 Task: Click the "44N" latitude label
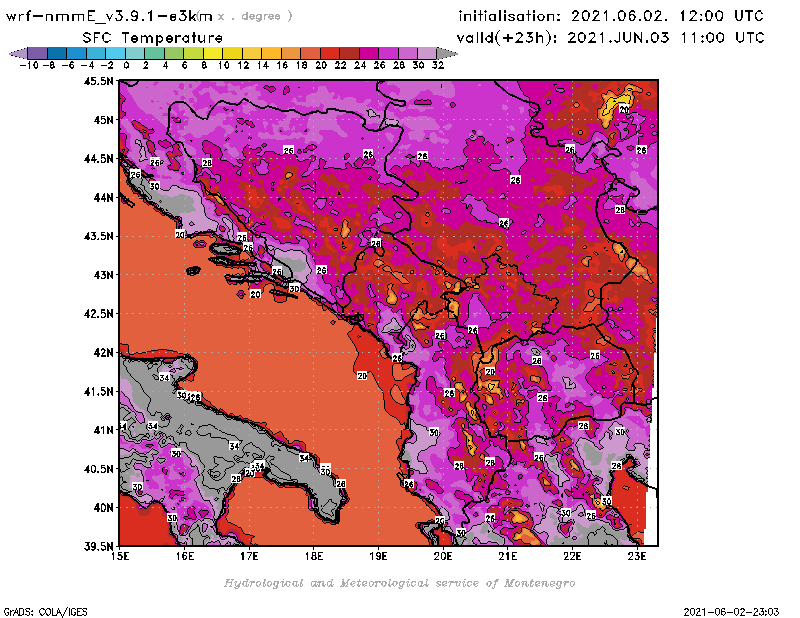tap(104, 197)
